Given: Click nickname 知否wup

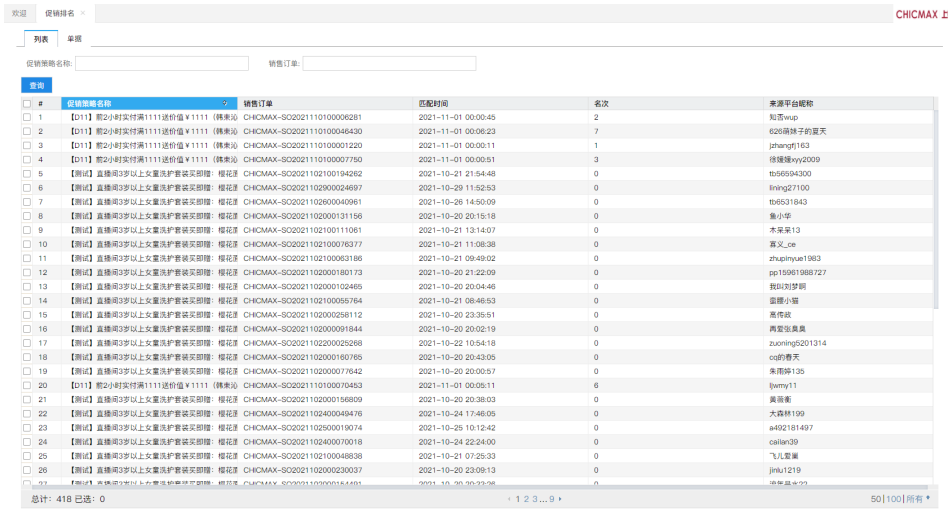Looking at the screenshot, I should point(784,117).
